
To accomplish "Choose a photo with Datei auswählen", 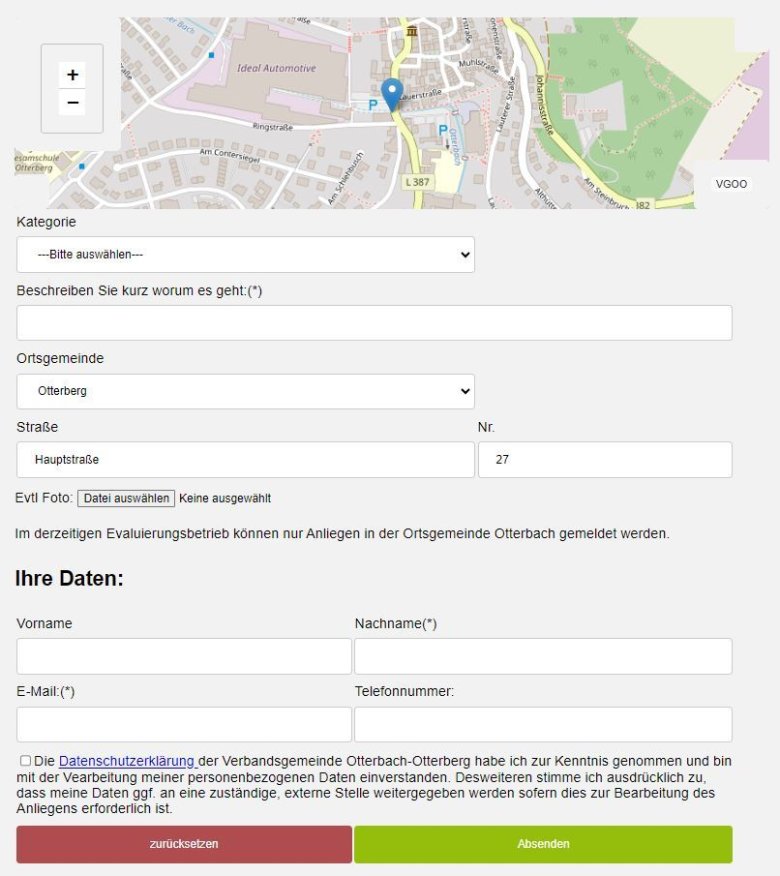I will 126,498.
